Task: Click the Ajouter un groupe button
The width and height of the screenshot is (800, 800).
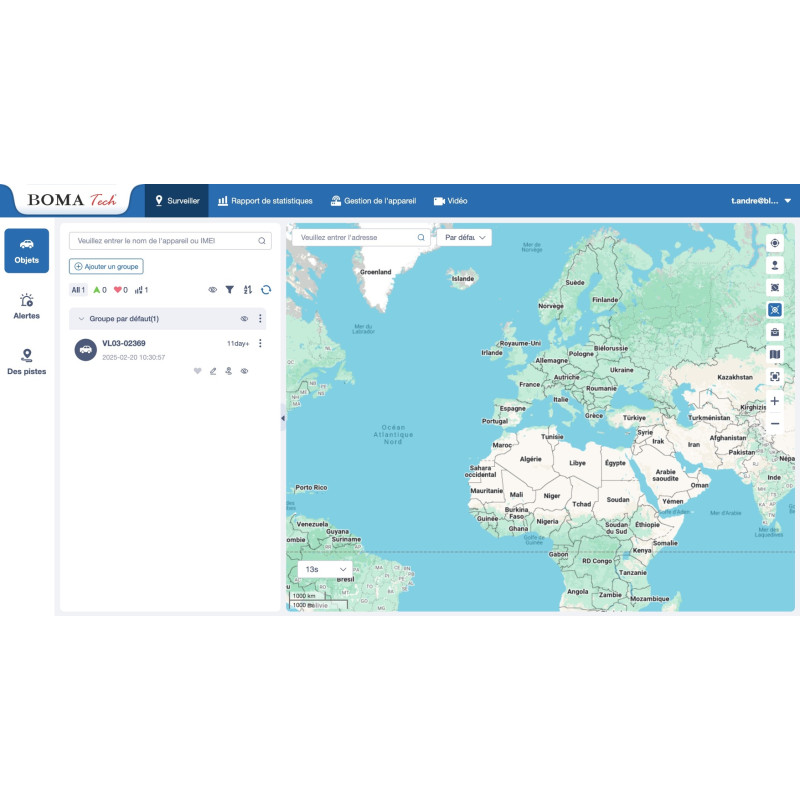Action: point(106,266)
